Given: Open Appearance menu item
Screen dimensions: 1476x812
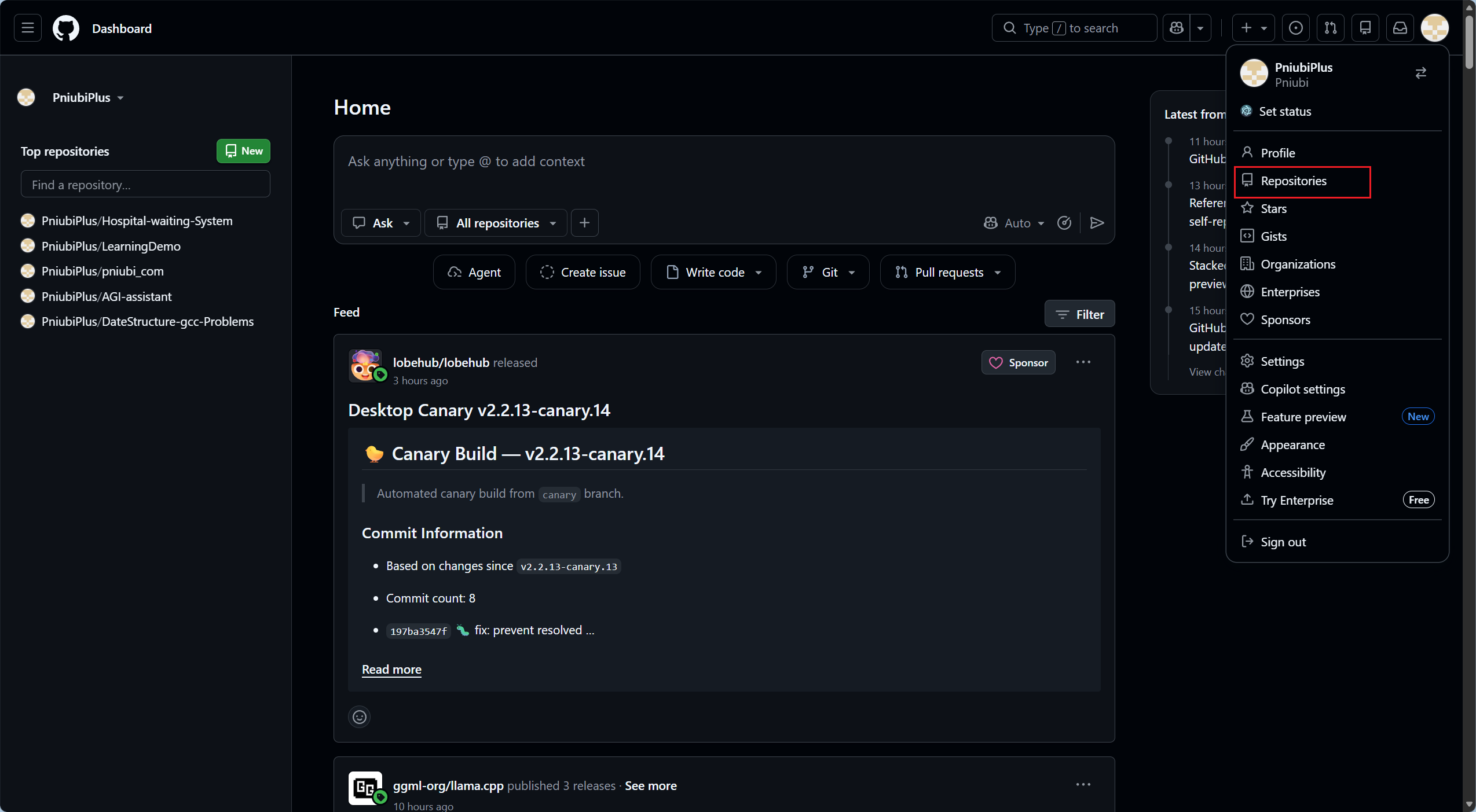Looking at the screenshot, I should (1338, 444).
